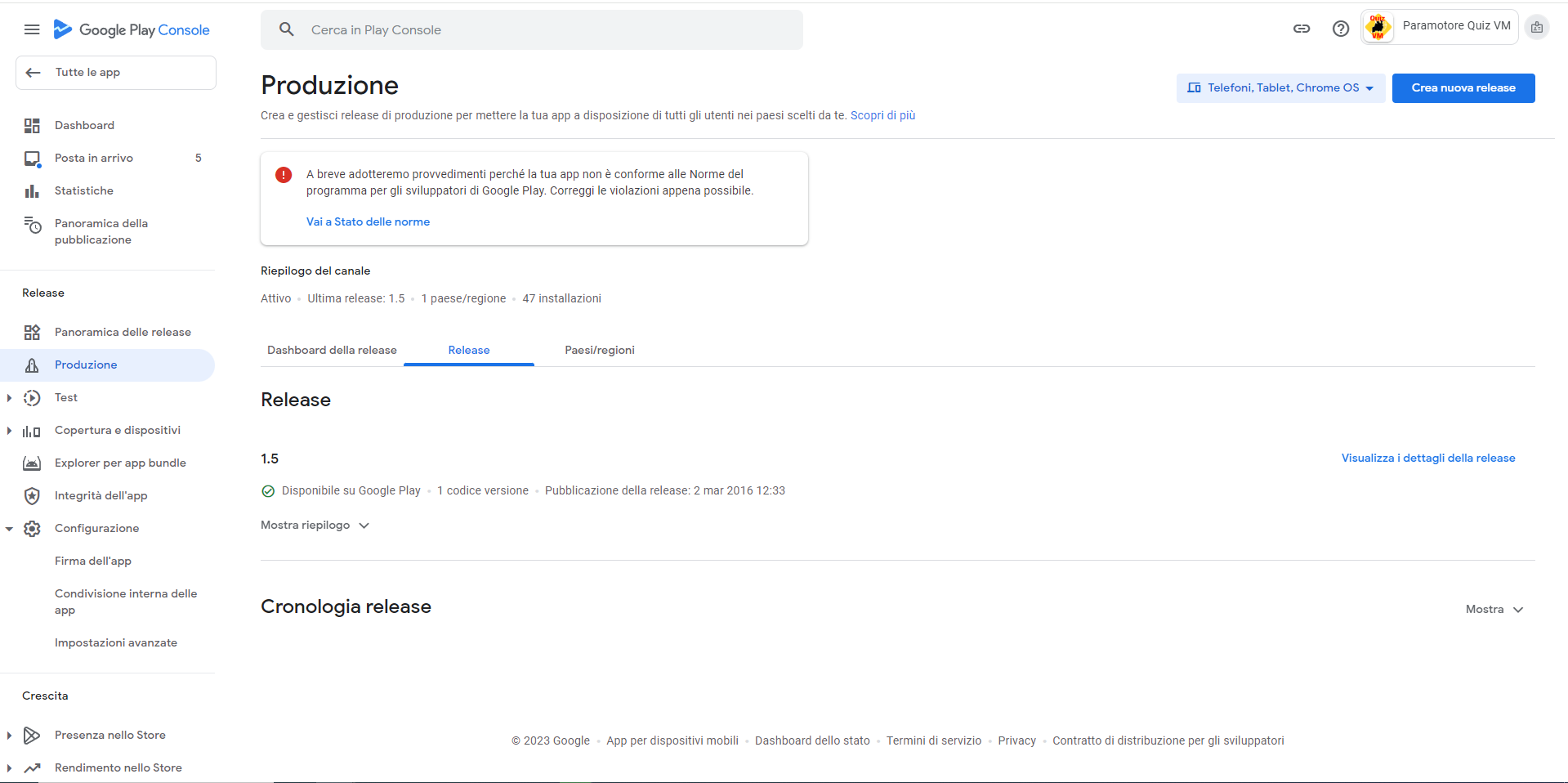The width and height of the screenshot is (1568, 783).
Task: Open Dashboard dello stato footer link
Action: coord(812,741)
